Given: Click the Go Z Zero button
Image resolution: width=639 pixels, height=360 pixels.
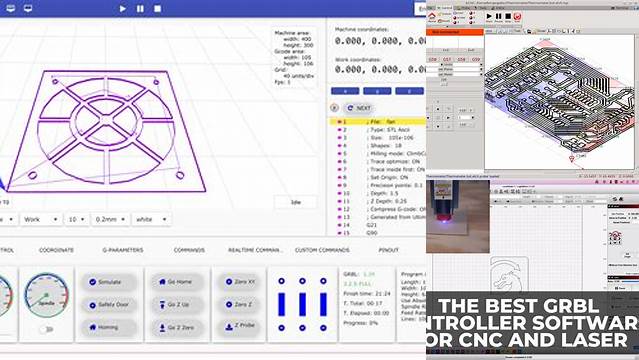Looking at the screenshot, I should 176,327.
